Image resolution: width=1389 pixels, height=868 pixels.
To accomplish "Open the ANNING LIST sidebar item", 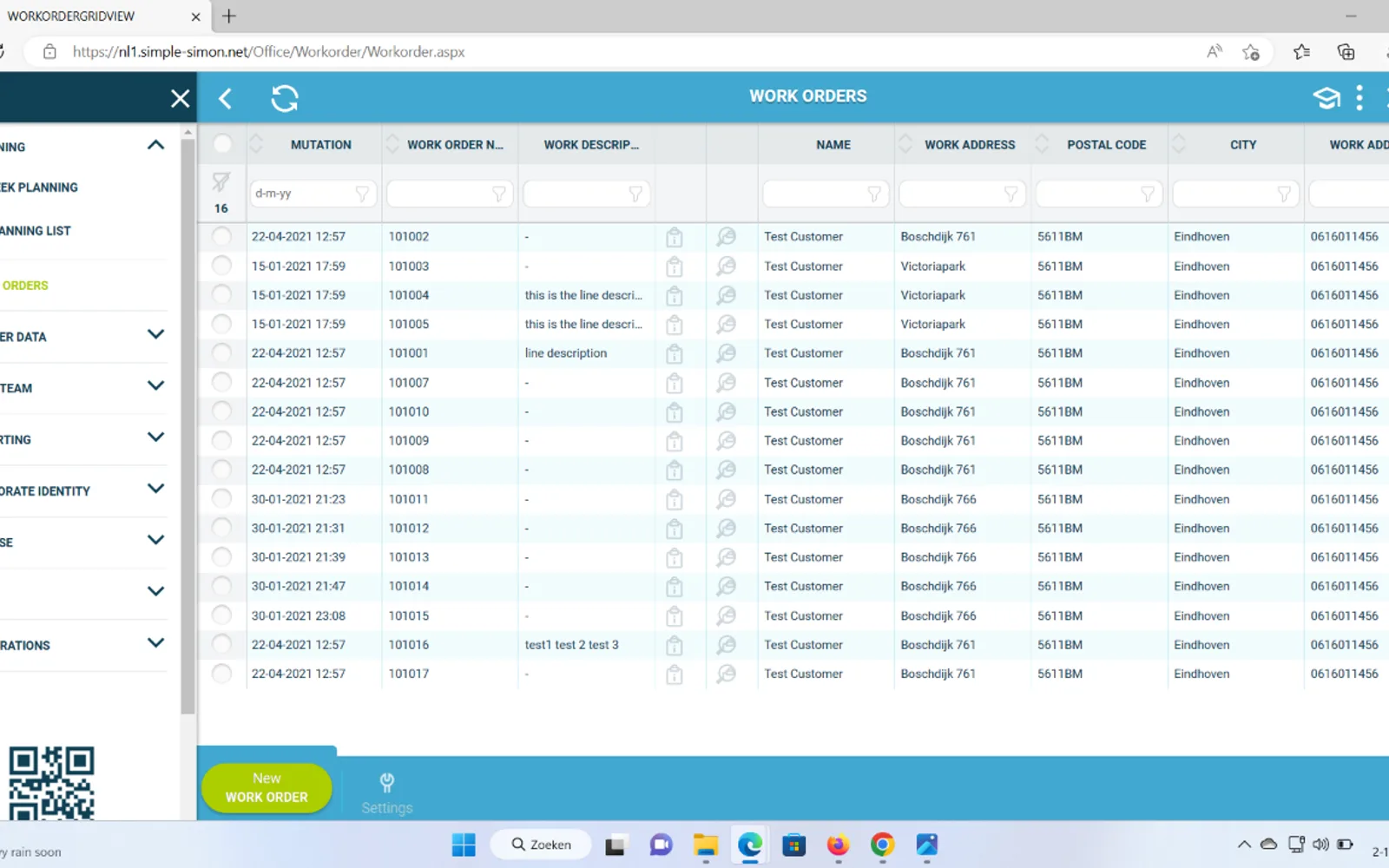I will 36,231.
